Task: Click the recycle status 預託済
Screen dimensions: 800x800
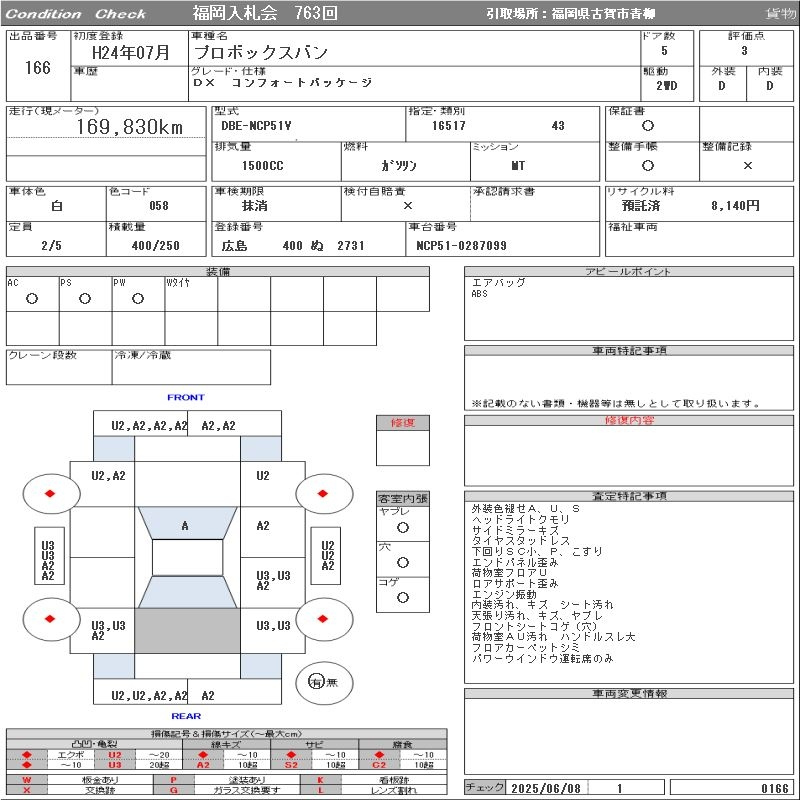Action: 641,206
